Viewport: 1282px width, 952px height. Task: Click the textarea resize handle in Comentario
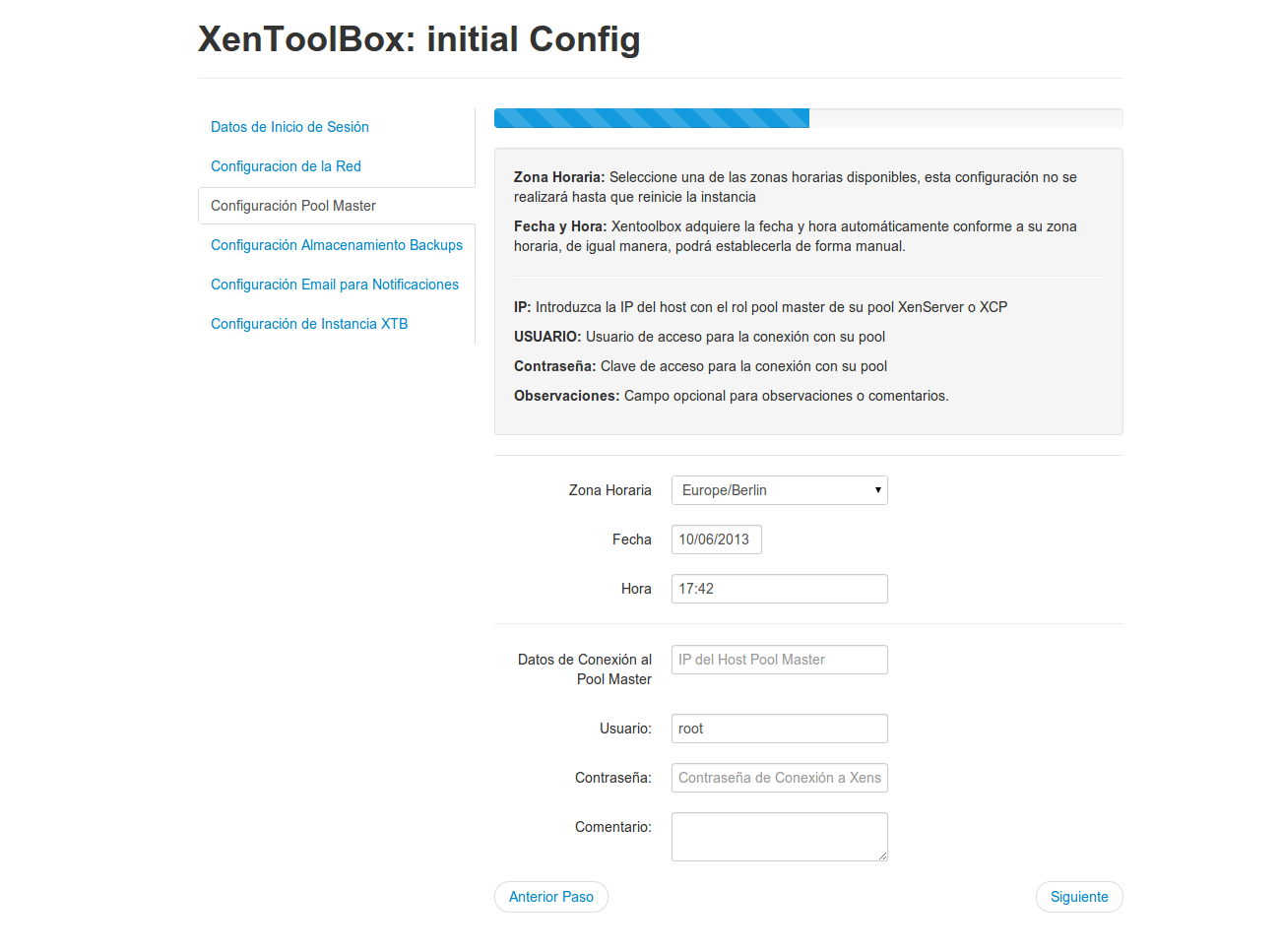click(882, 856)
